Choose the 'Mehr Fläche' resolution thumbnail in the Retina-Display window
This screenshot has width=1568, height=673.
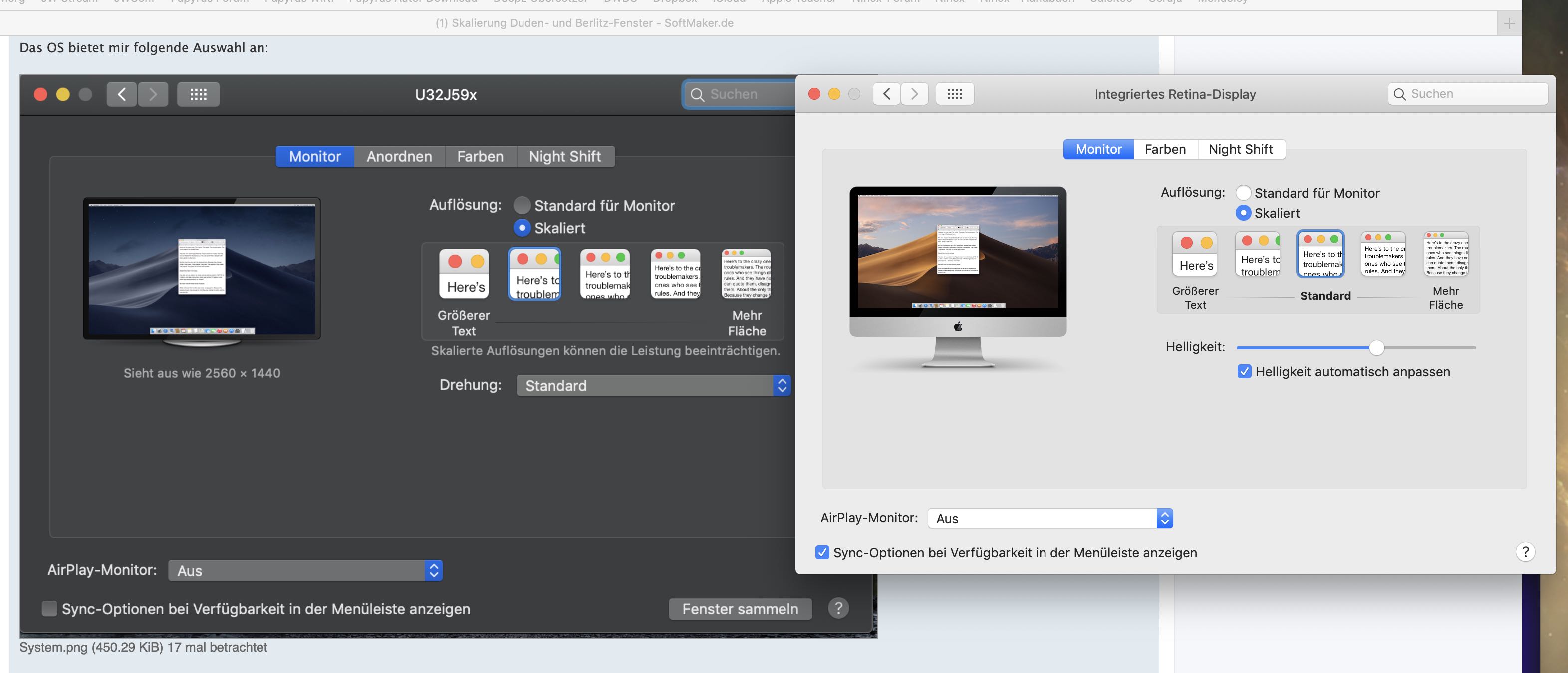[x=1446, y=253]
